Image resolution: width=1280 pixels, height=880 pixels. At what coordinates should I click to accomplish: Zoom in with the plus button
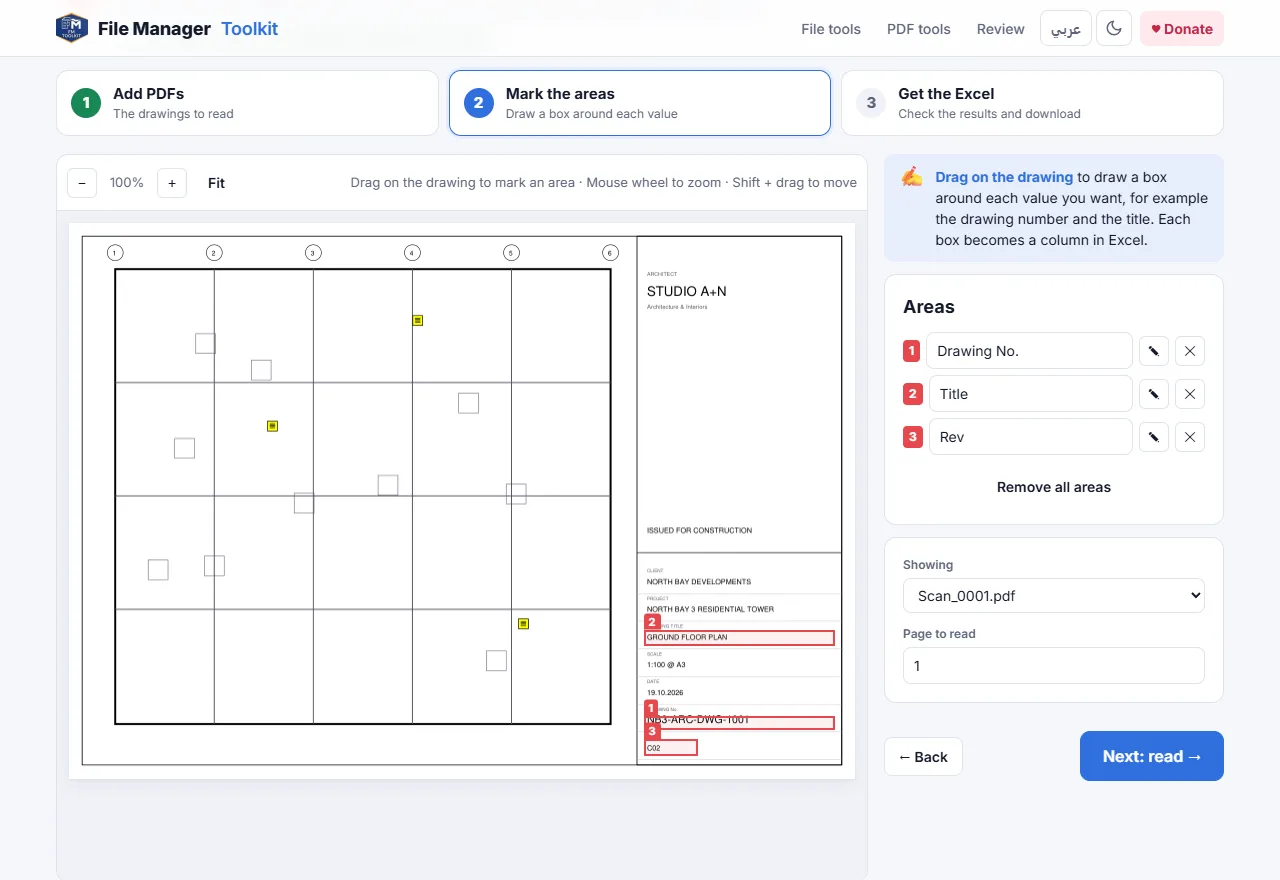(x=172, y=183)
